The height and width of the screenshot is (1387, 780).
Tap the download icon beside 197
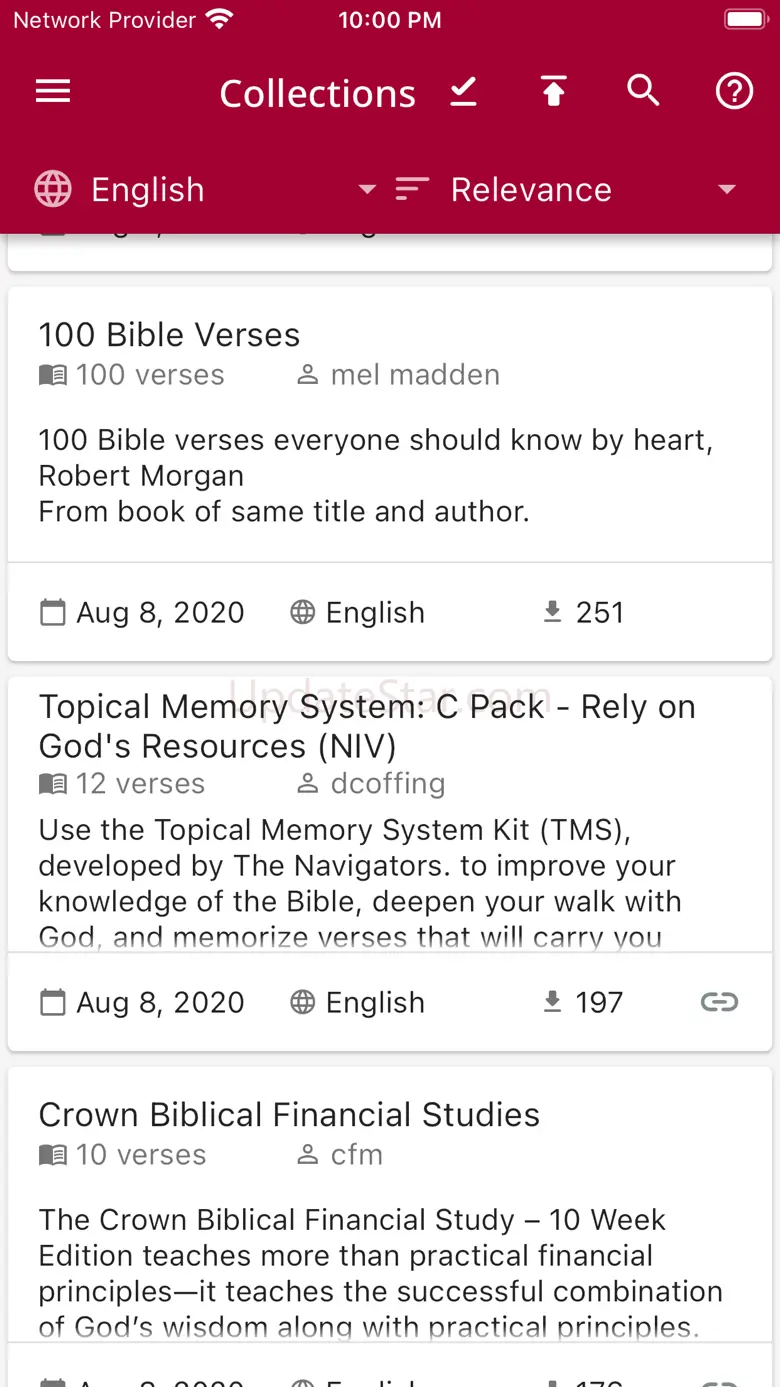[x=552, y=1002]
